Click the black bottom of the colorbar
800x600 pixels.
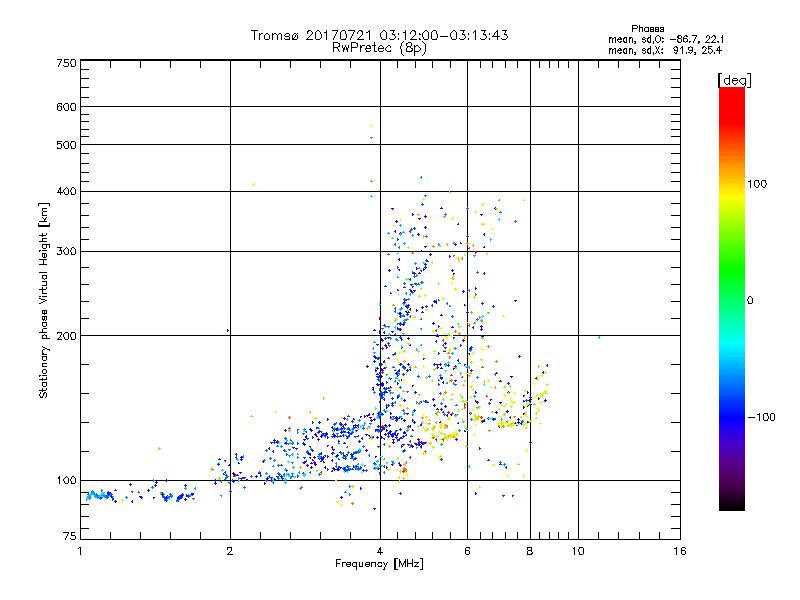click(732, 503)
